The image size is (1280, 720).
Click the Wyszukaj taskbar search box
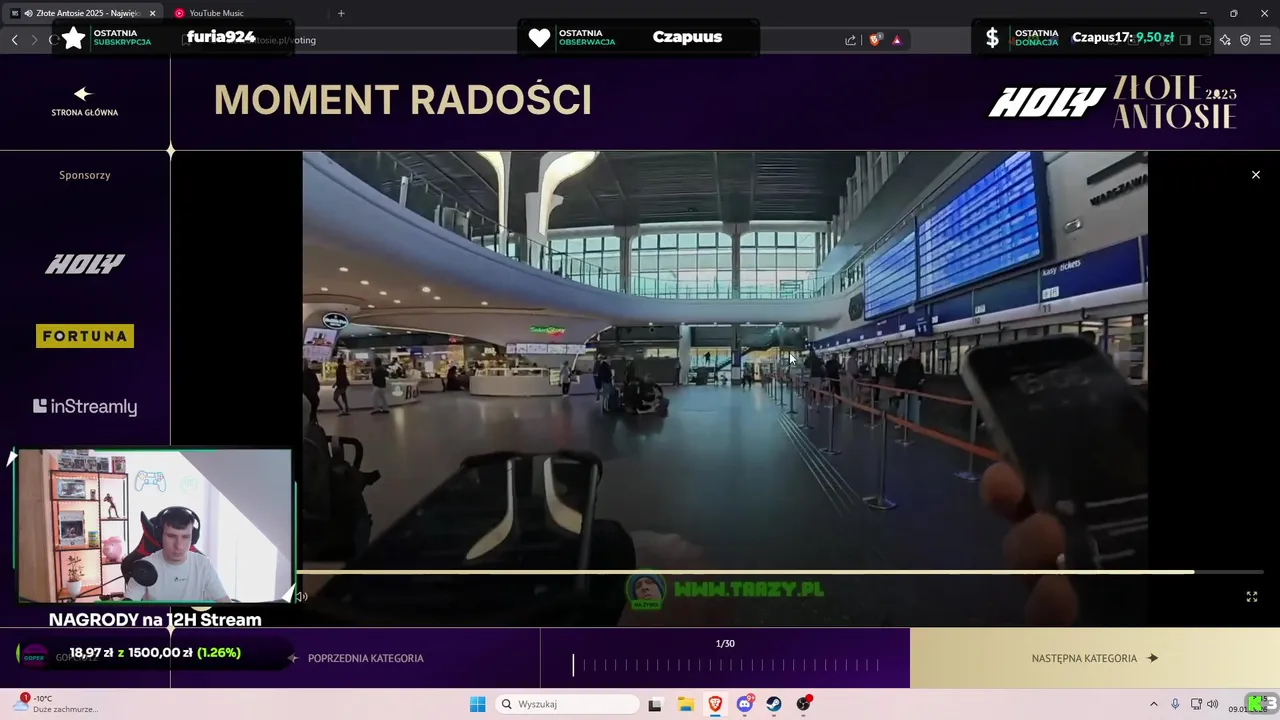tap(568, 704)
